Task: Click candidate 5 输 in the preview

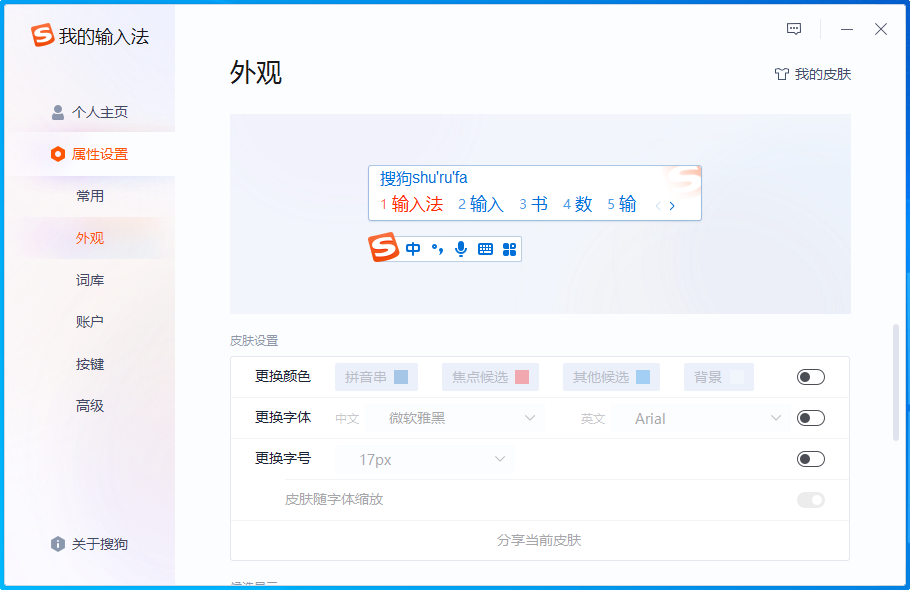Action: tap(622, 204)
